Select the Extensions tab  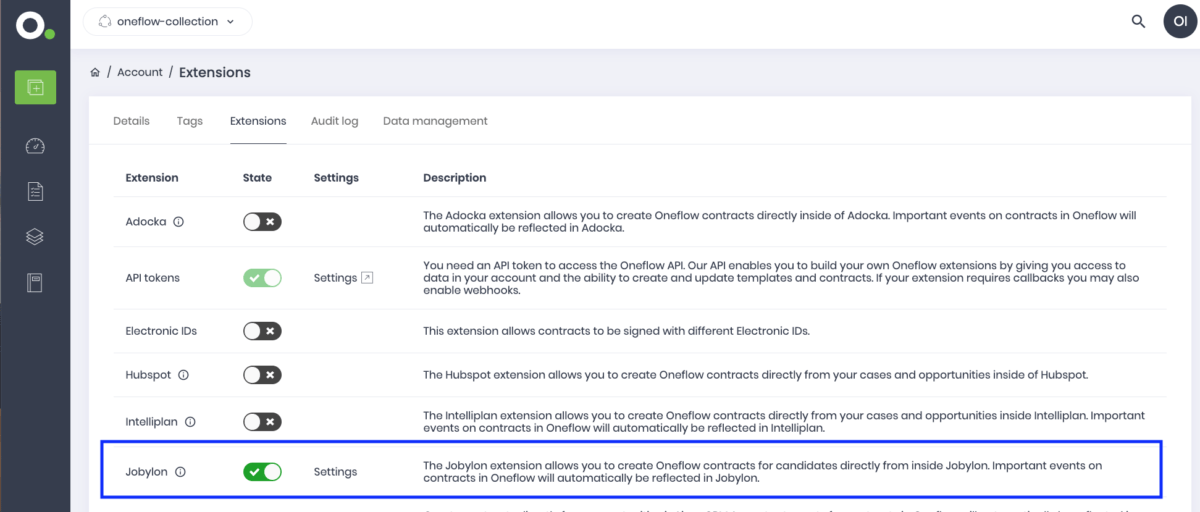(x=258, y=121)
